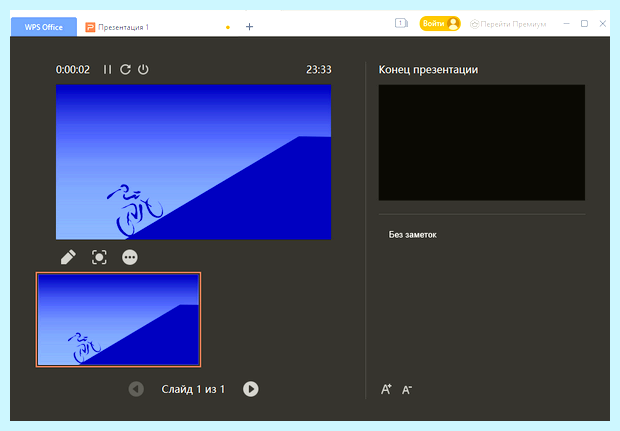The width and height of the screenshot is (620, 431).
Task: Pause the presentation timer
Action: 107,70
